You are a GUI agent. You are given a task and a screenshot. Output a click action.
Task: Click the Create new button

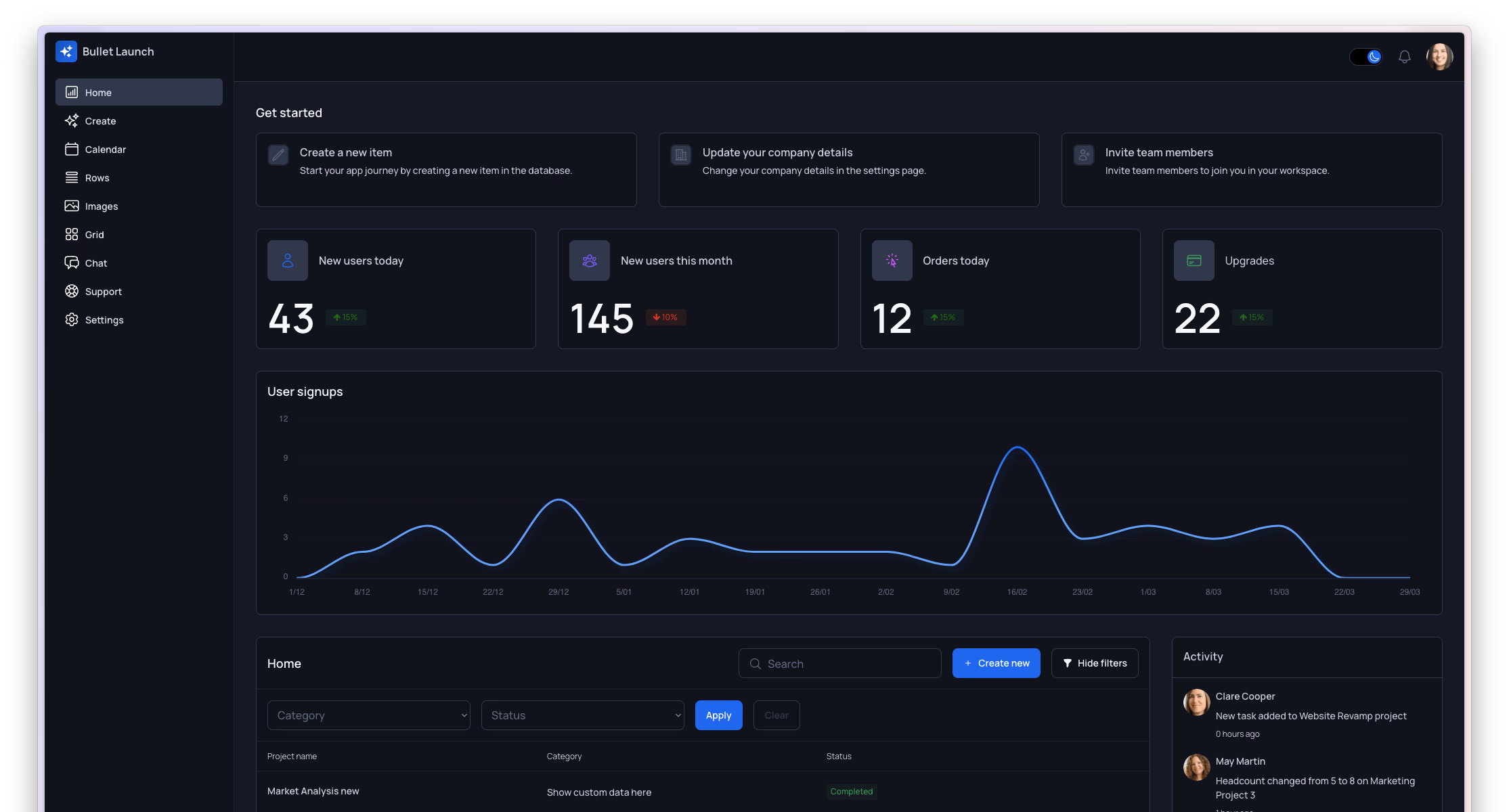pos(996,663)
